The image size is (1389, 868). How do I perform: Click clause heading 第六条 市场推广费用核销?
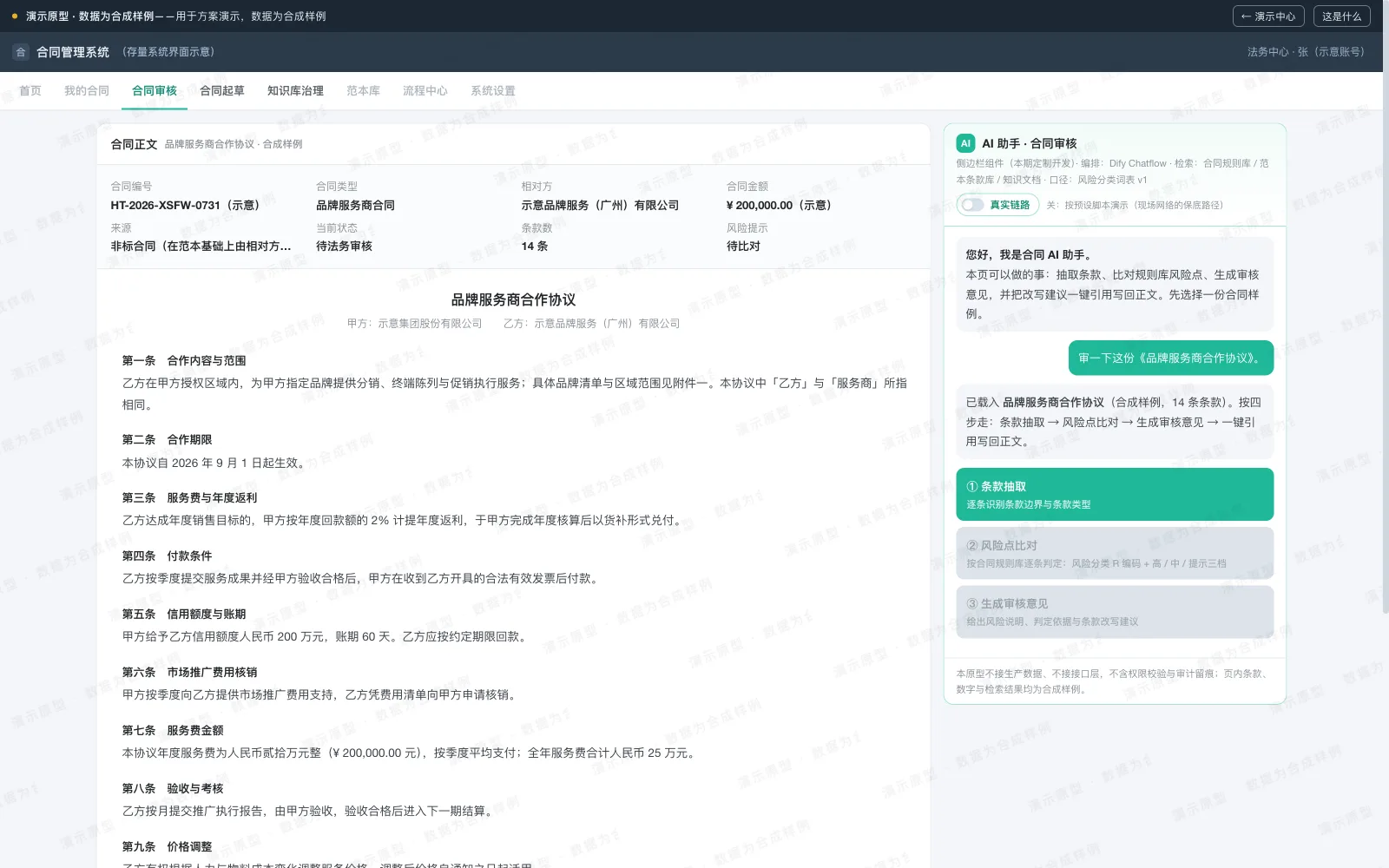(189, 673)
